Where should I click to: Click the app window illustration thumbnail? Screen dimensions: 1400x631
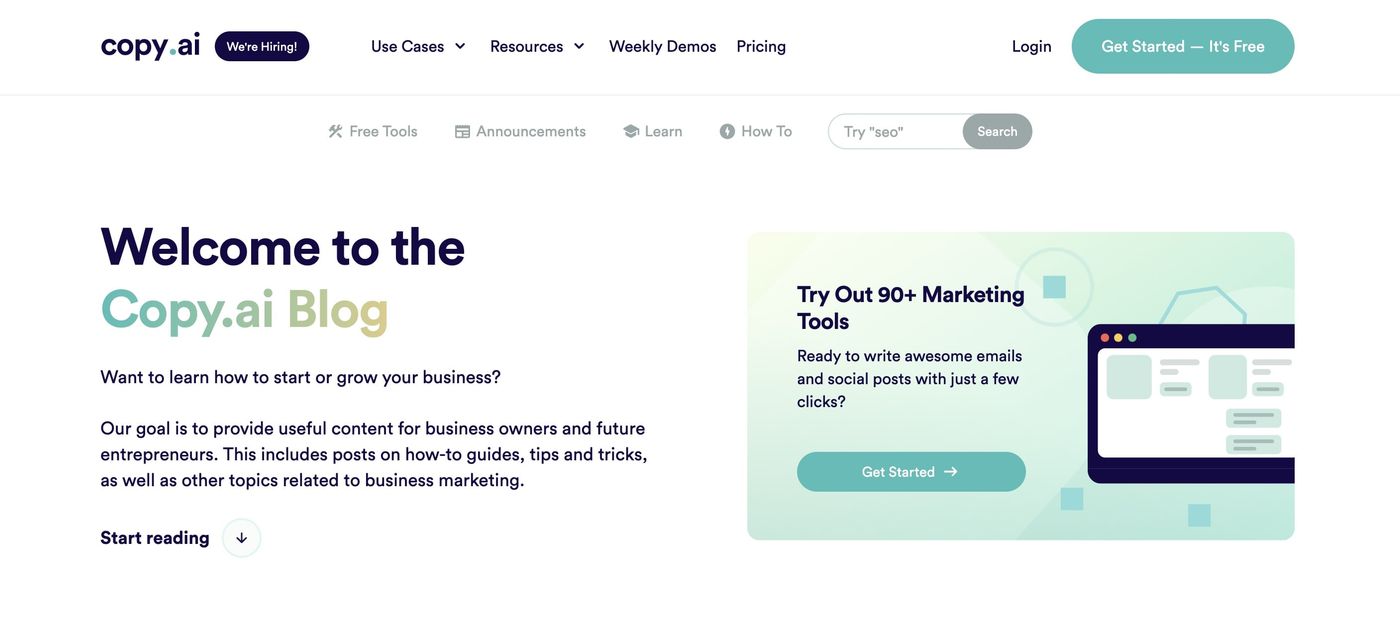(1191, 404)
